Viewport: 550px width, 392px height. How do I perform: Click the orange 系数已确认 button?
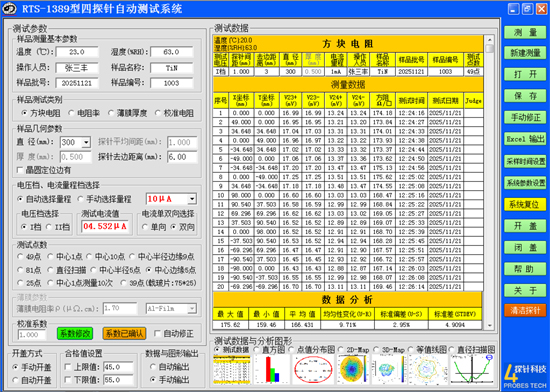pos(125,333)
